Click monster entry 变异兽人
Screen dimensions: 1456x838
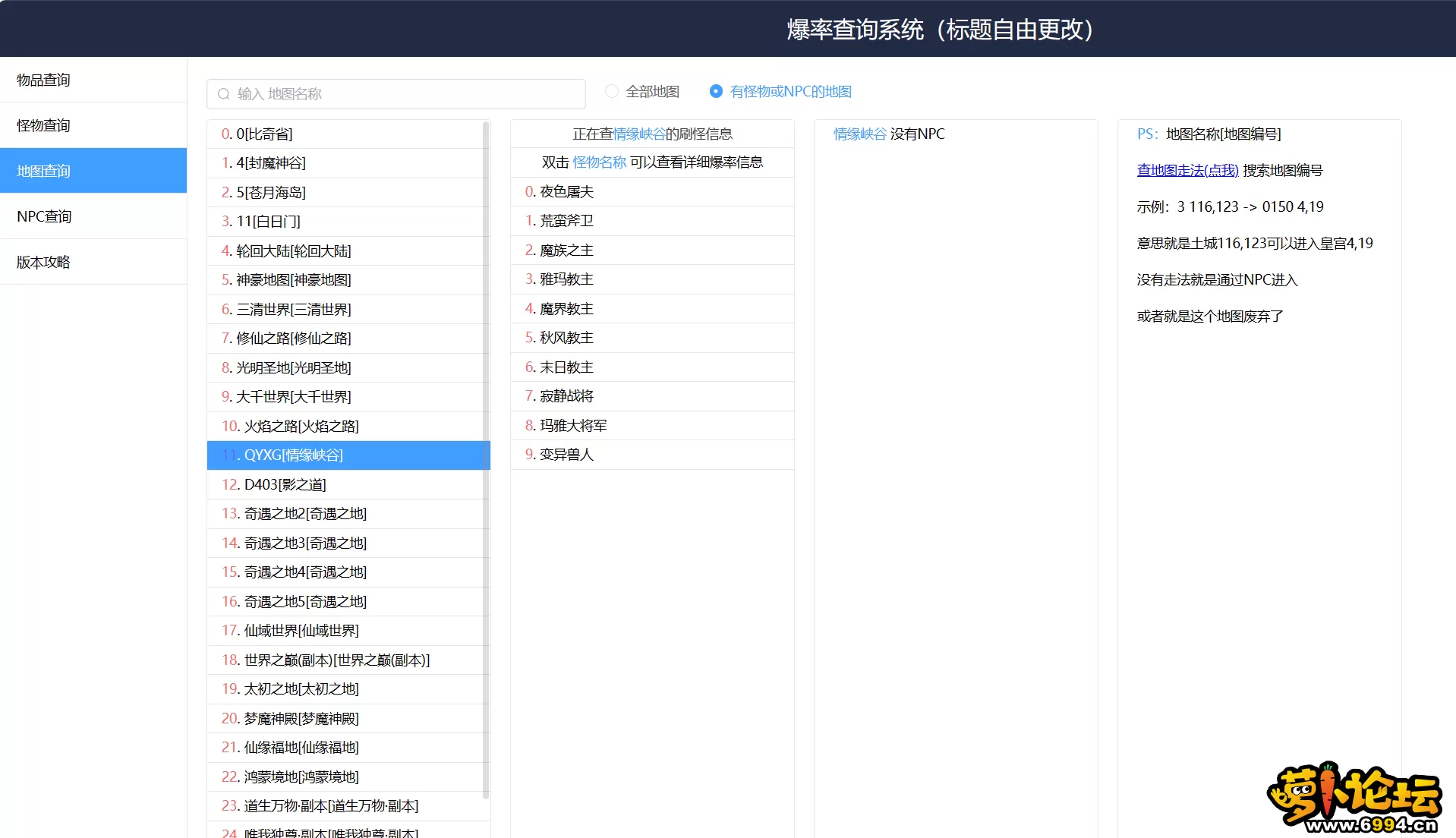coord(652,455)
